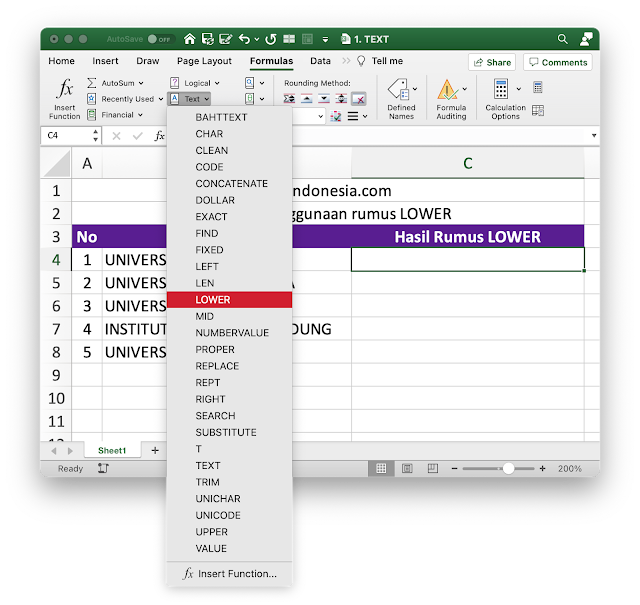Click the Save icon in quick access toolbar

[208, 39]
